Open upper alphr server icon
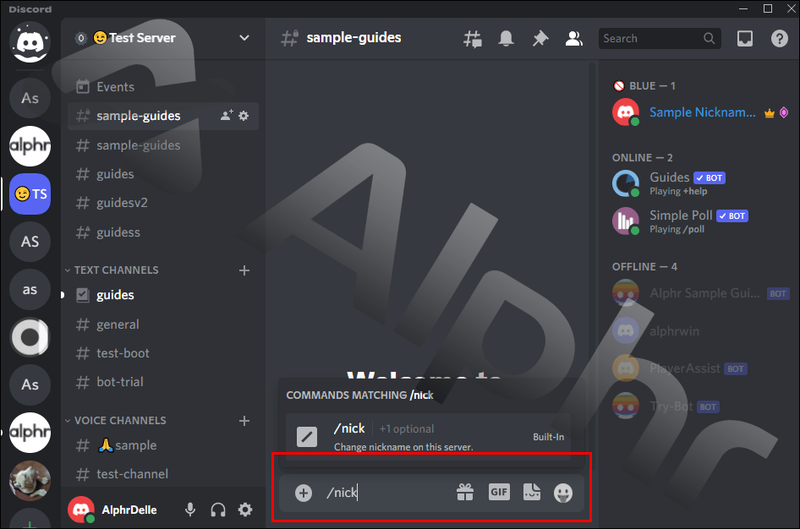This screenshot has height=529, width=800. (x=30, y=146)
